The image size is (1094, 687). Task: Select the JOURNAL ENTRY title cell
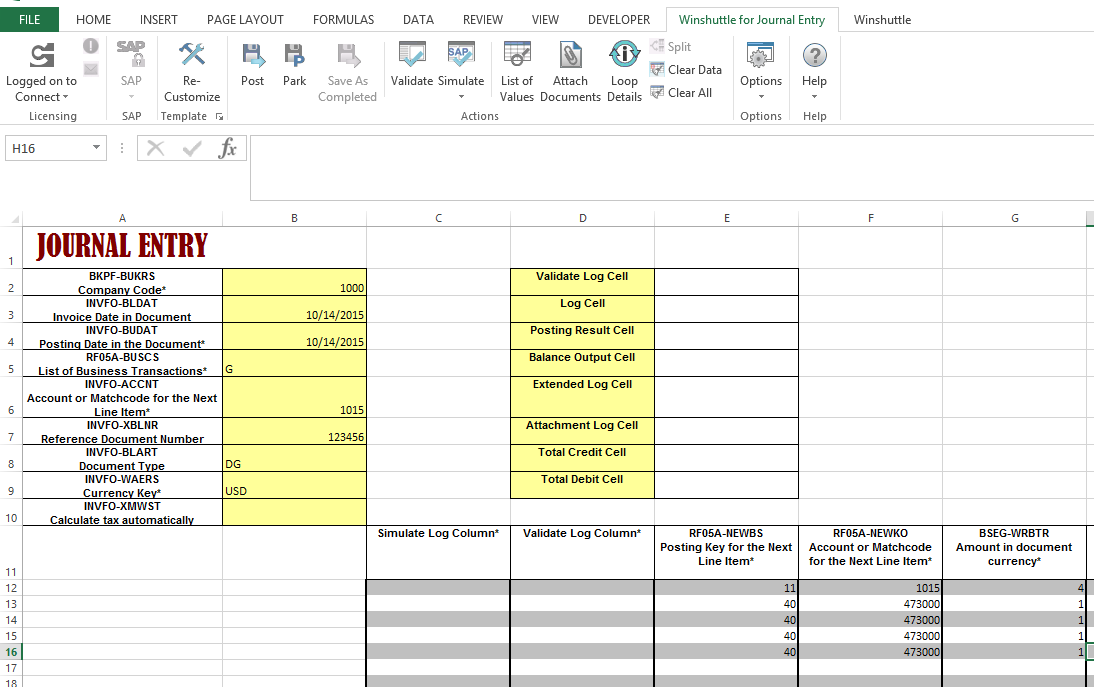pos(122,248)
